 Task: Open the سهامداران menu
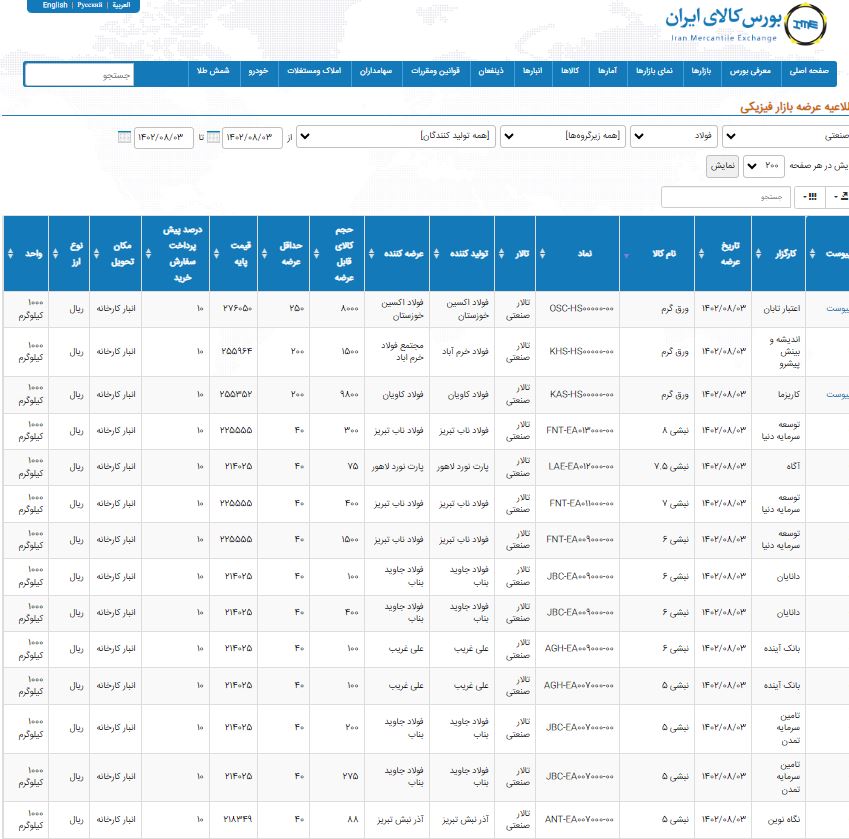(x=376, y=71)
